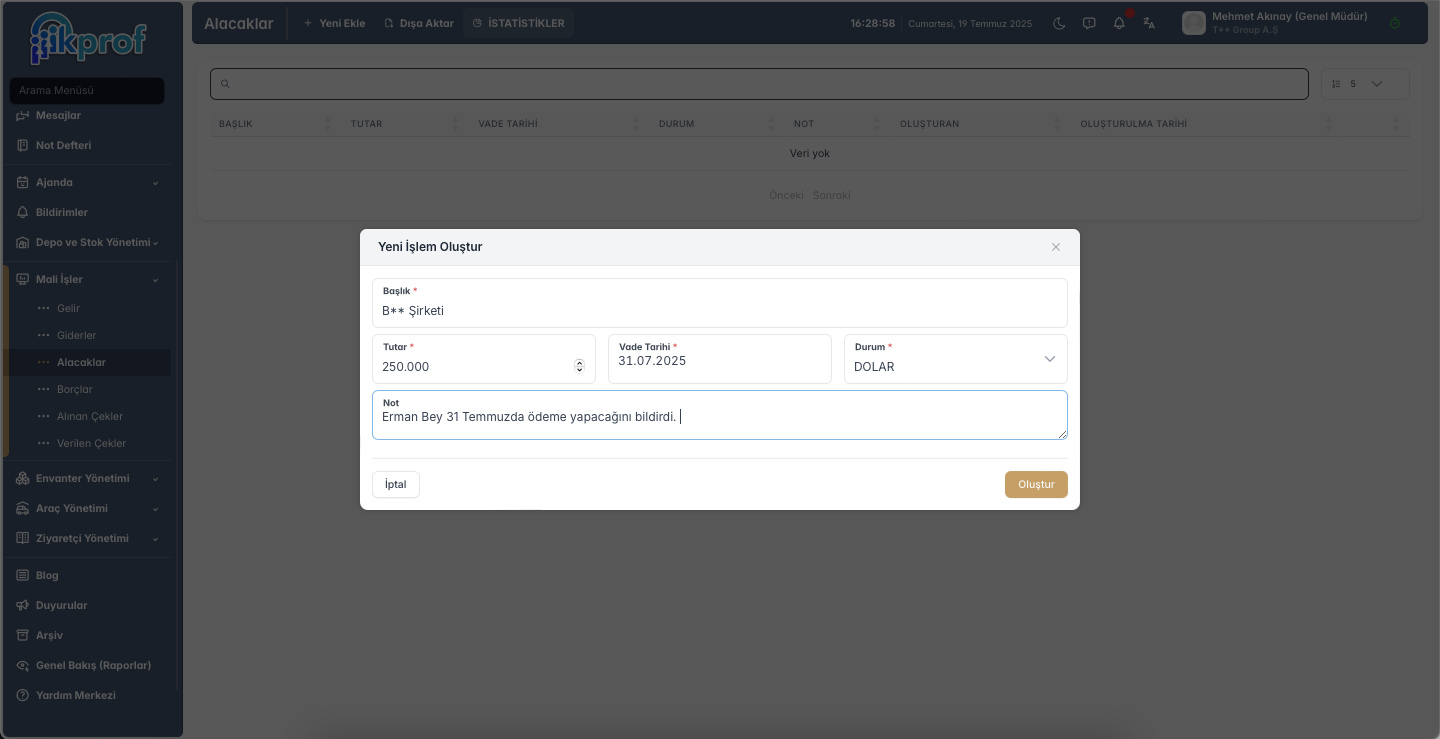Sort by VADE TARİHİ column arrows
Screen dimensions: 1440x739
(636, 124)
